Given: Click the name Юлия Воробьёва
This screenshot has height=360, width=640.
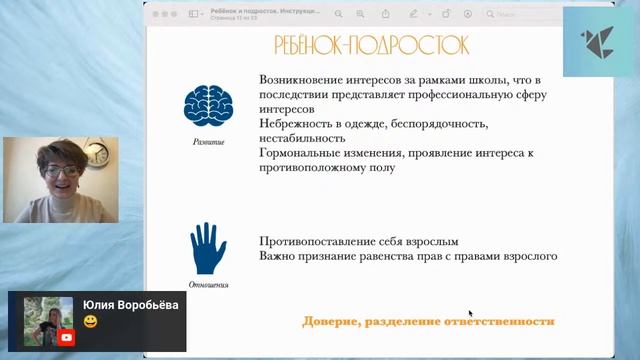Looking at the screenshot, I should point(131,305).
